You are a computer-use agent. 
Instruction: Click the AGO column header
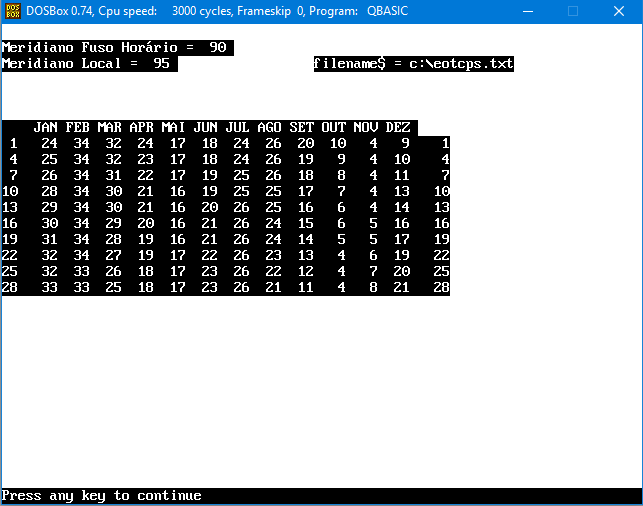coord(269,128)
